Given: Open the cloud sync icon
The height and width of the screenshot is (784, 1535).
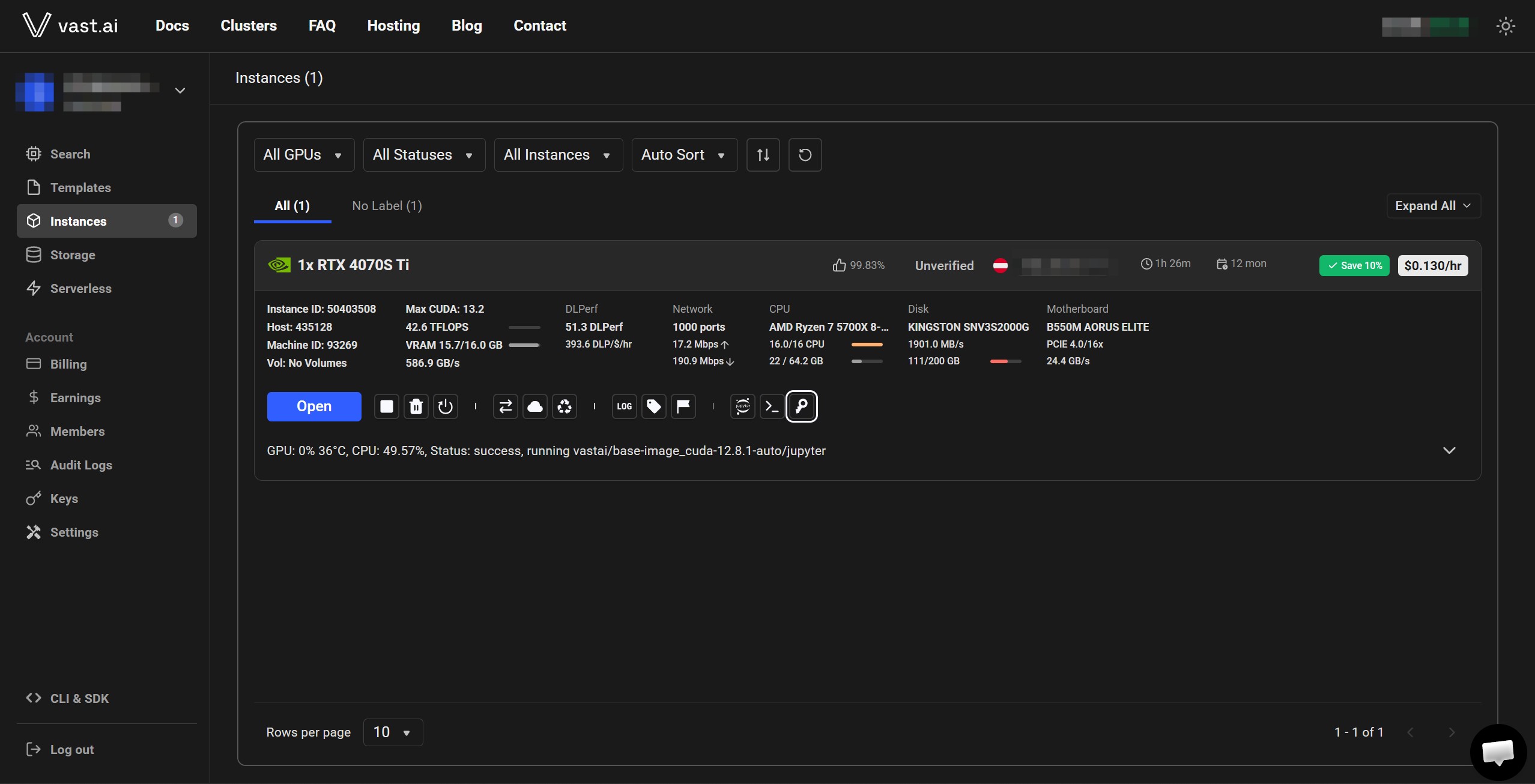Looking at the screenshot, I should [535, 406].
